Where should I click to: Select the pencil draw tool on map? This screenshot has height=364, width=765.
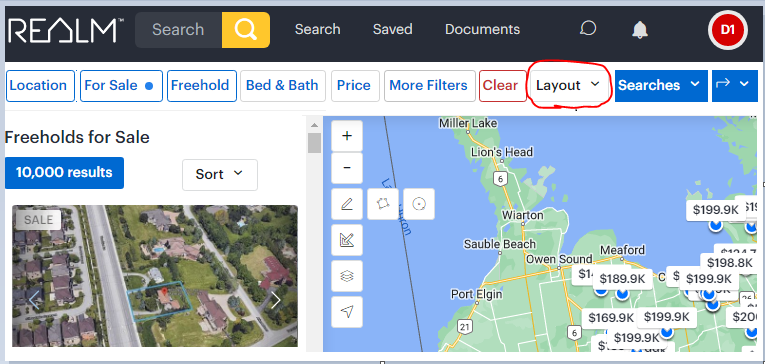tap(347, 204)
